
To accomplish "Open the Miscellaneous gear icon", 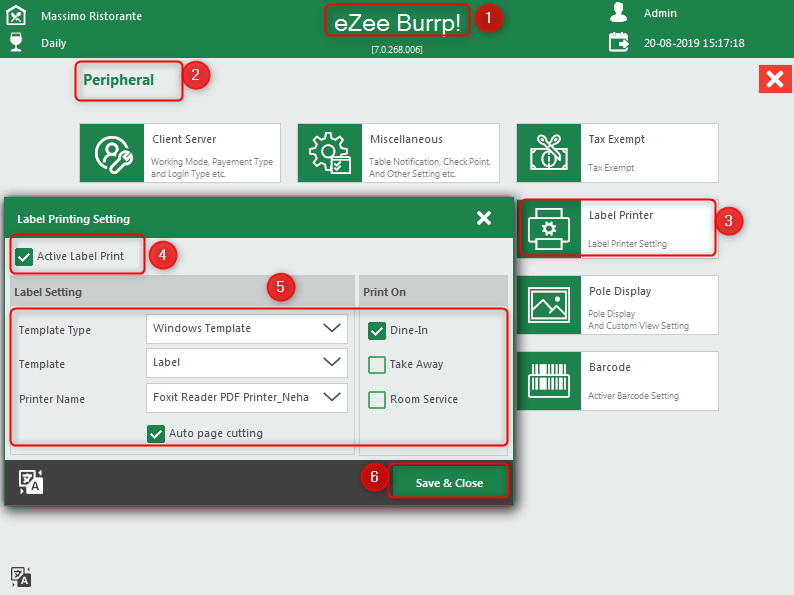I will click(330, 153).
